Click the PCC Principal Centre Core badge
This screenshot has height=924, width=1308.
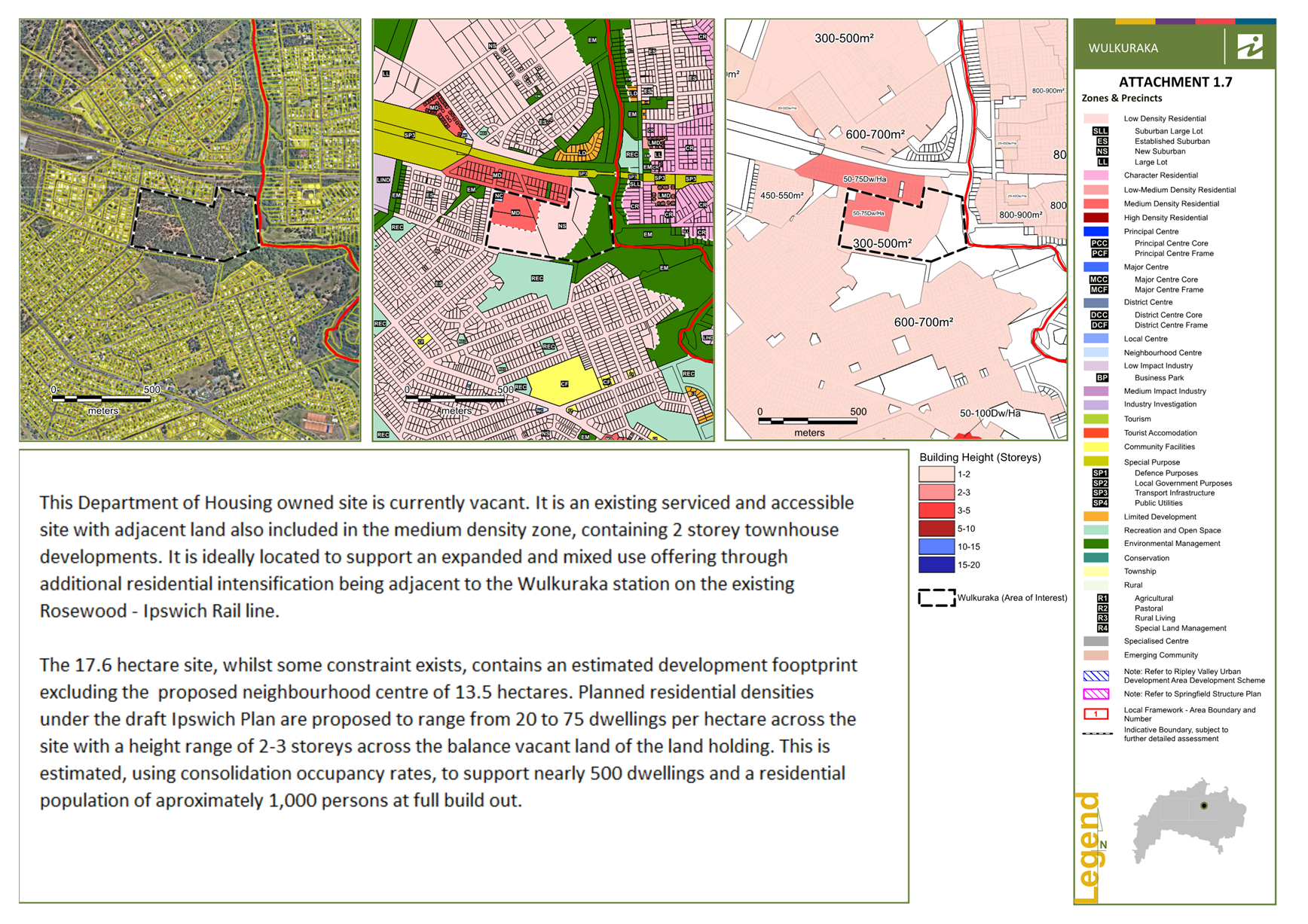click(1099, 243)
